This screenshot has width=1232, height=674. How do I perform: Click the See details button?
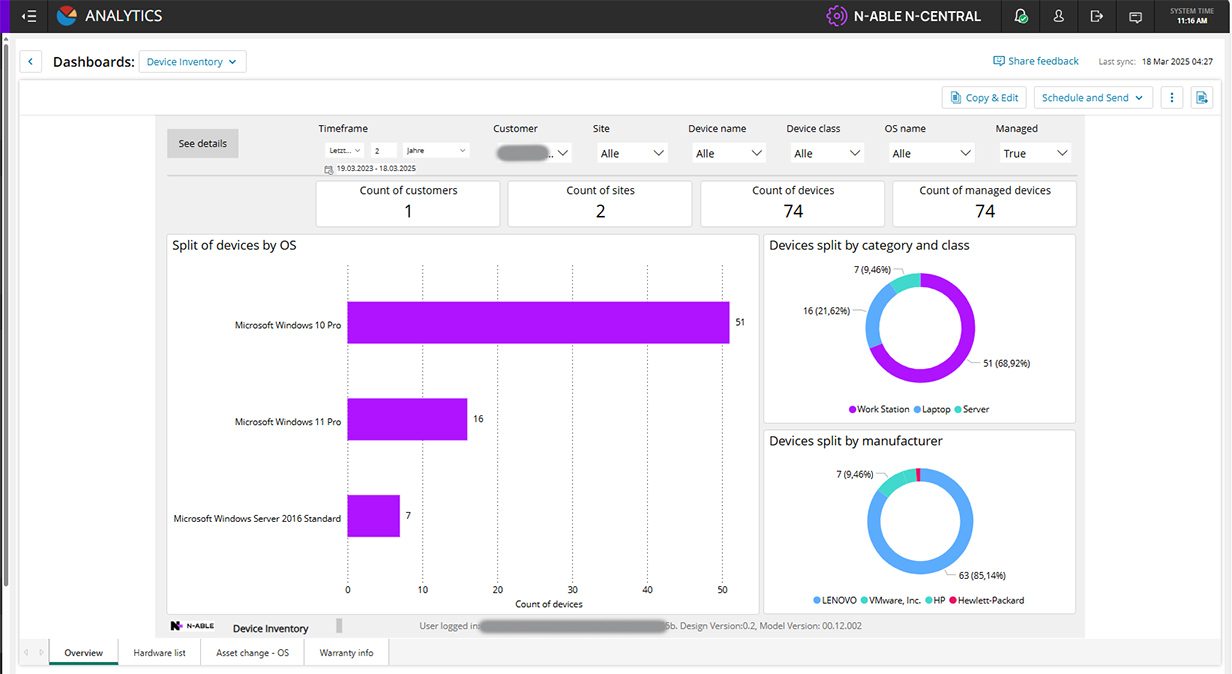pos(203,143)
